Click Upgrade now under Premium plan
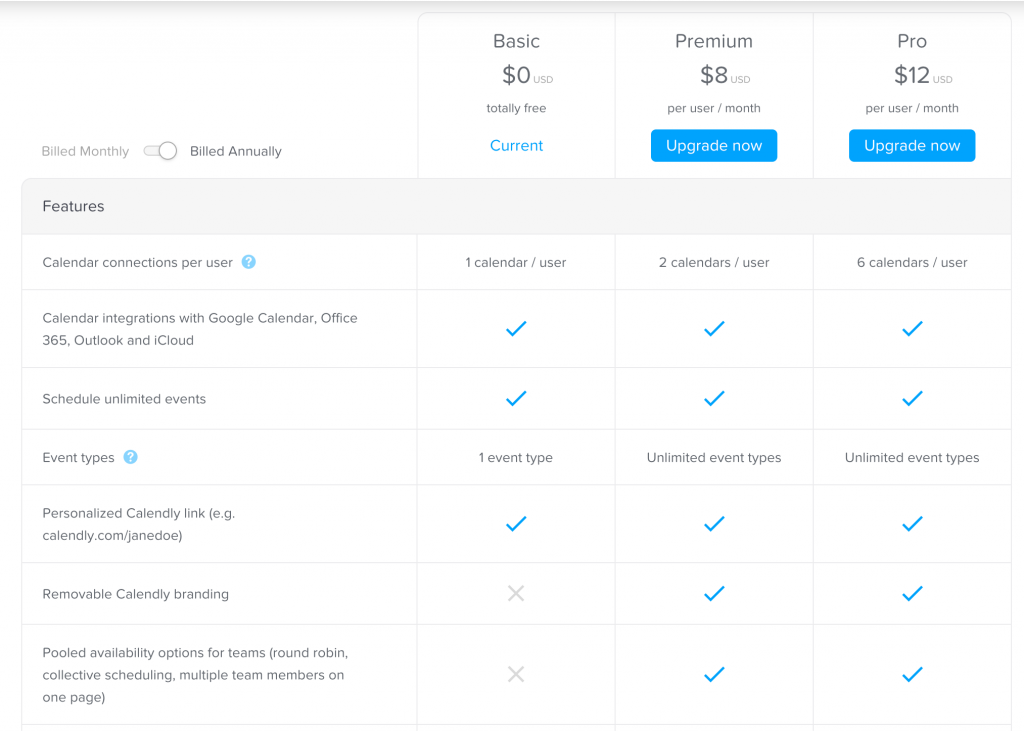 [x=714, y=146]
